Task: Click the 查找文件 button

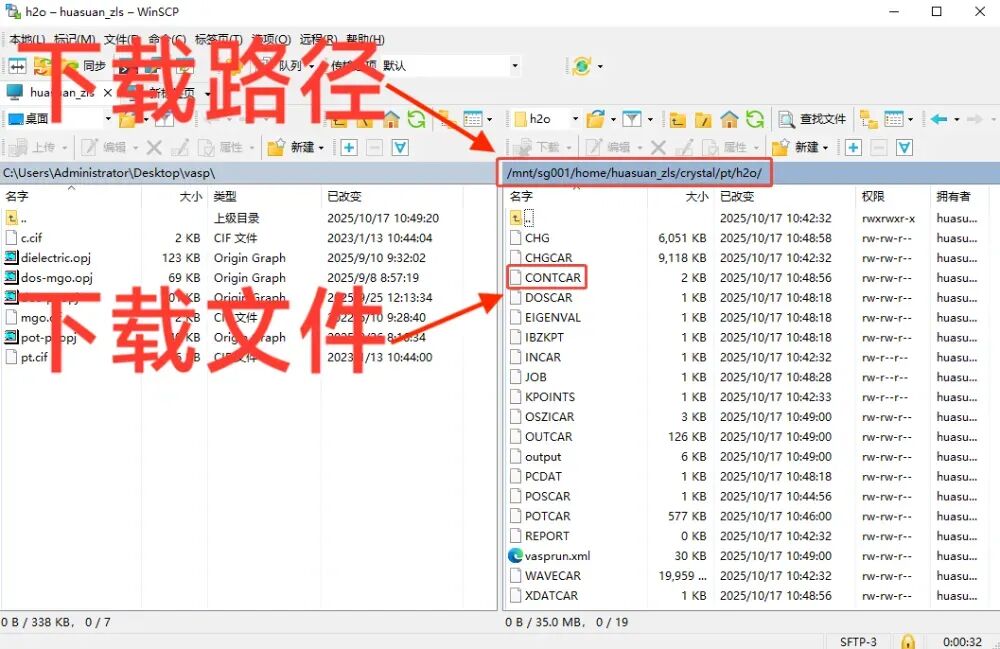Action: (x=813, y=119)
